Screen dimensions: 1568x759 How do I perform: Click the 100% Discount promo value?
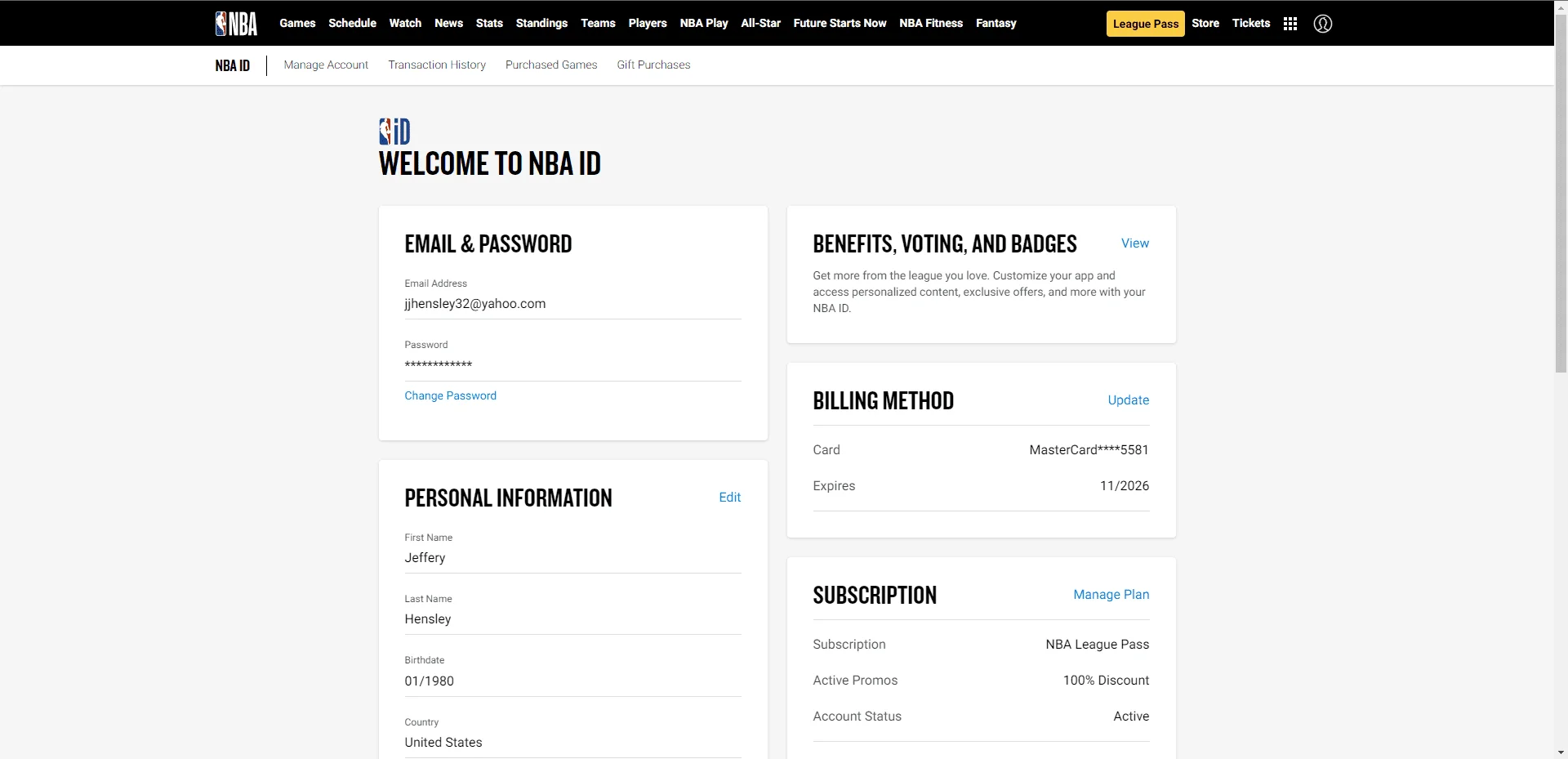[1106, 681]
